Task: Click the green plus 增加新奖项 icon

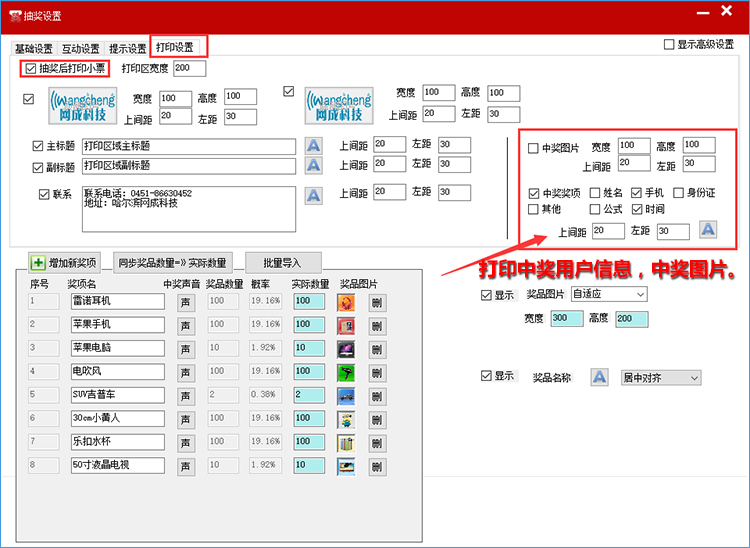Action: click(x=38, y=263)
